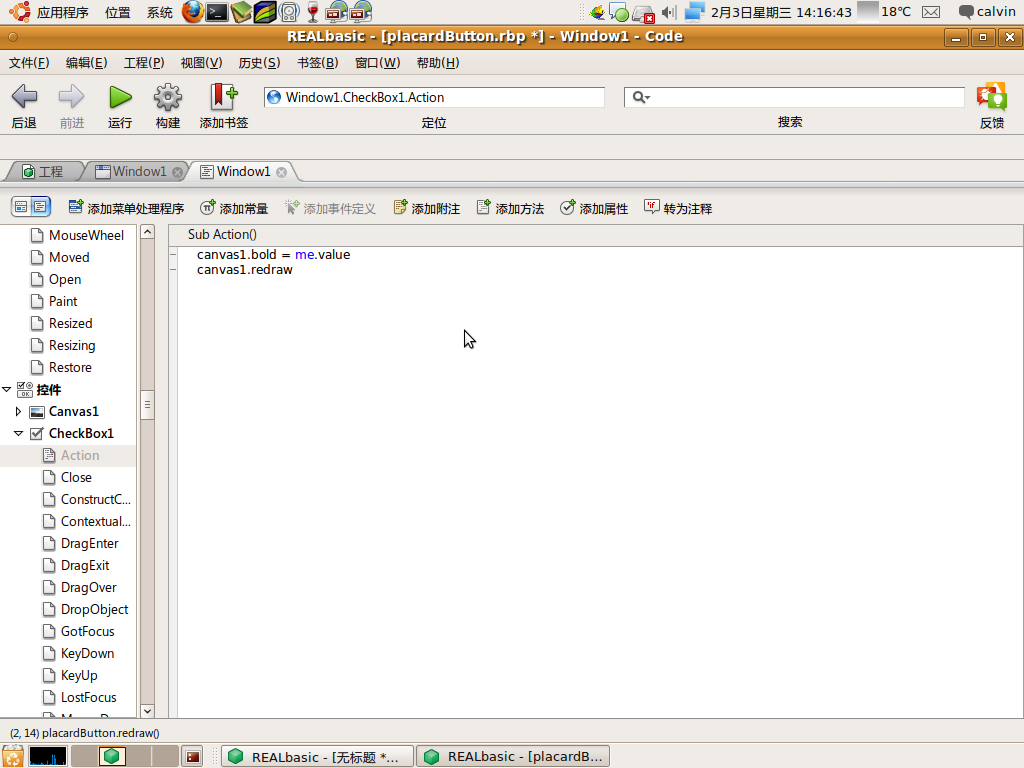Select the DropObject event
The height and width of the screenshot is (768, 1024).
click(94, 609)
